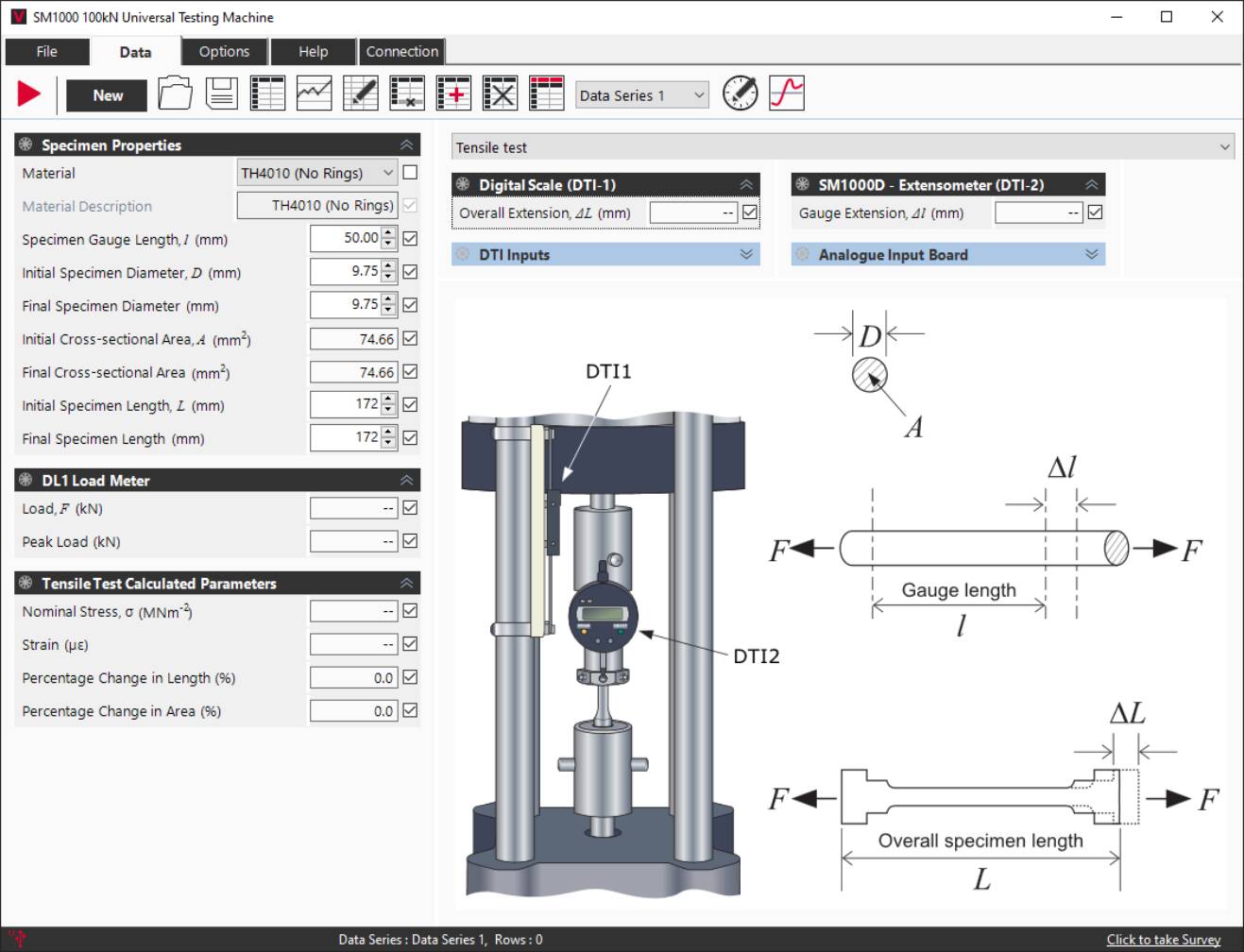Enable the checkbox beside Material dropdown

click(x=410, y=172)
